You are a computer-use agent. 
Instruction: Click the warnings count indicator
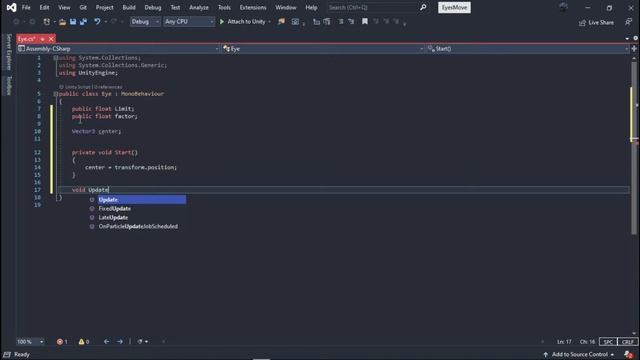coord(84,342)
